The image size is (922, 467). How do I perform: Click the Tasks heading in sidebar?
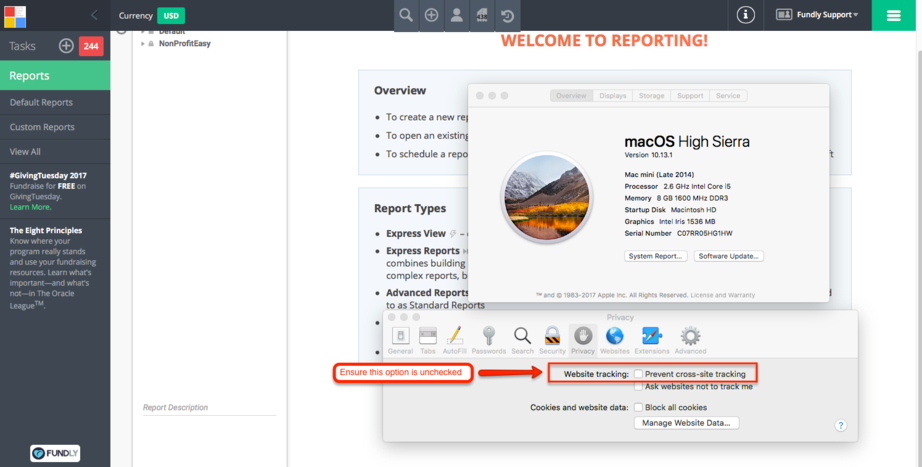pos(22,46)
